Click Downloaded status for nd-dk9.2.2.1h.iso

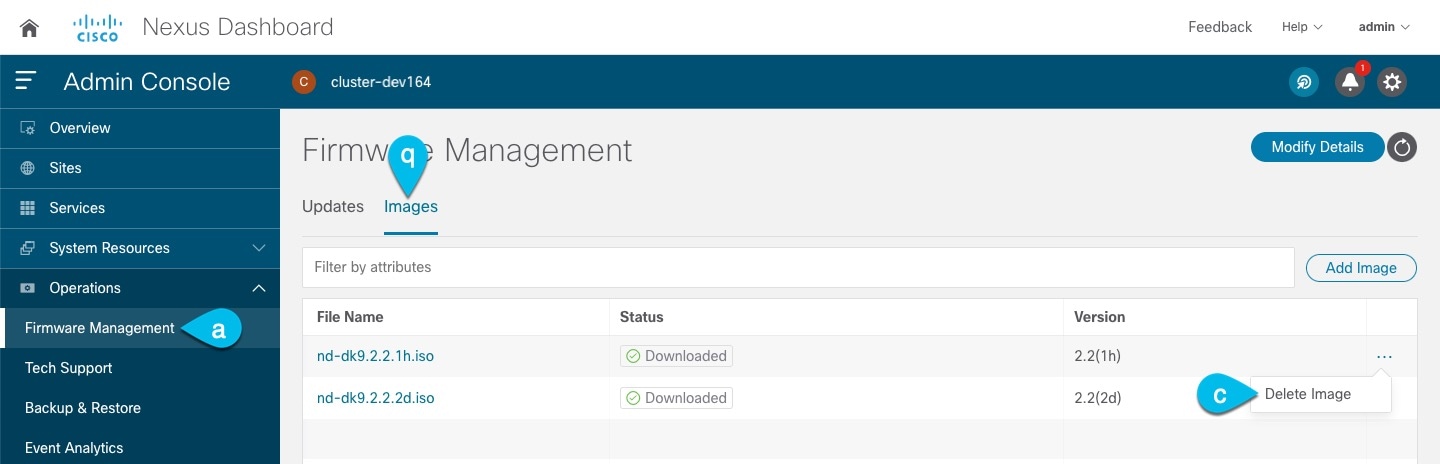[676, 356]
